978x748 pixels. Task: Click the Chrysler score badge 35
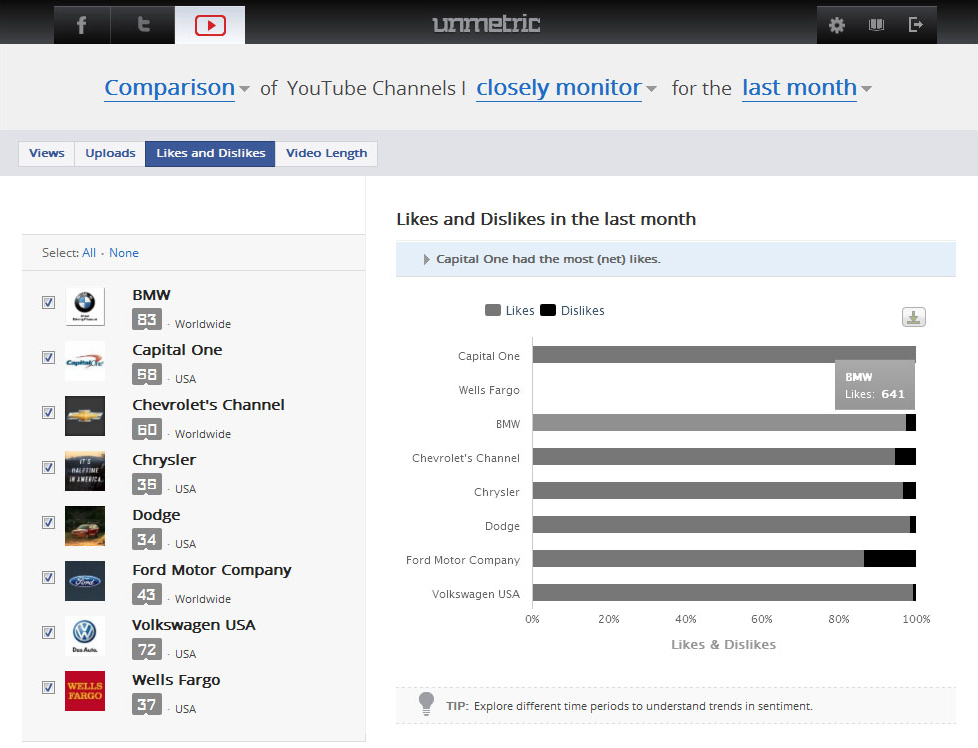147,484
